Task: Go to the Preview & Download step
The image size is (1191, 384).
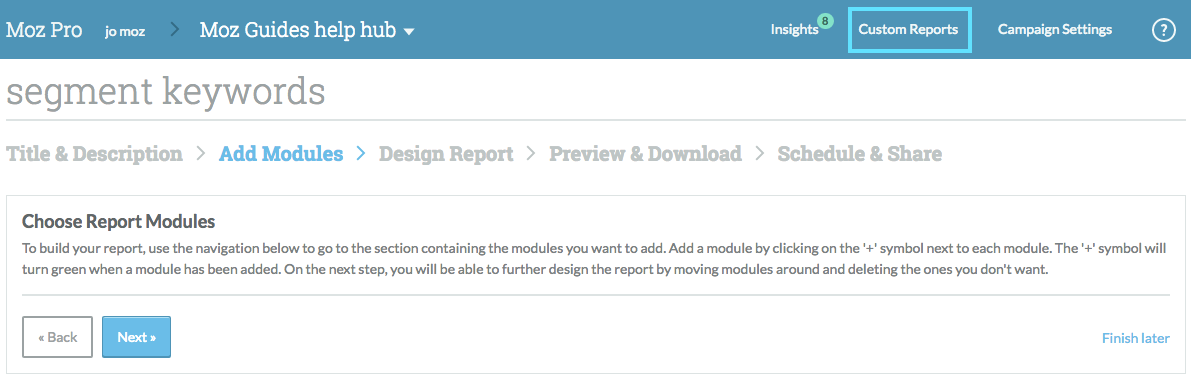Action: pos(645,154)
